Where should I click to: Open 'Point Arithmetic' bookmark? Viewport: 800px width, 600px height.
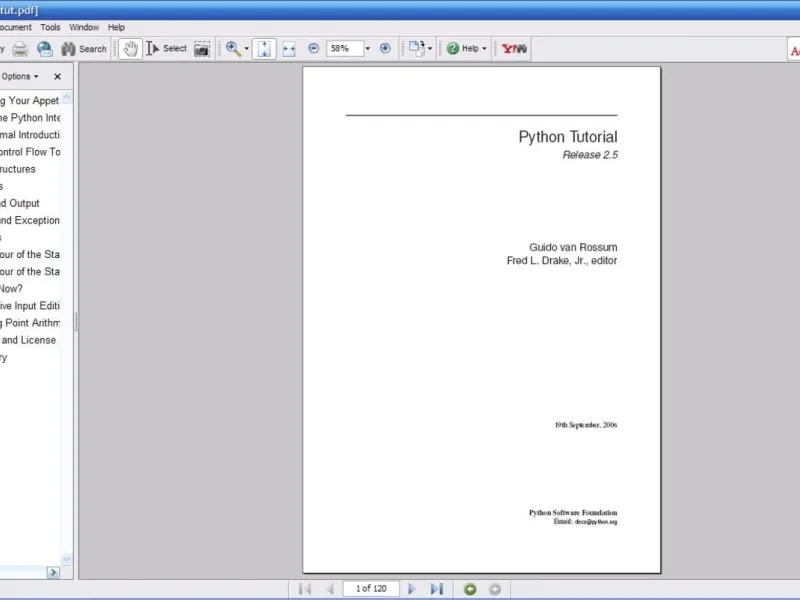tap(30, 323)
